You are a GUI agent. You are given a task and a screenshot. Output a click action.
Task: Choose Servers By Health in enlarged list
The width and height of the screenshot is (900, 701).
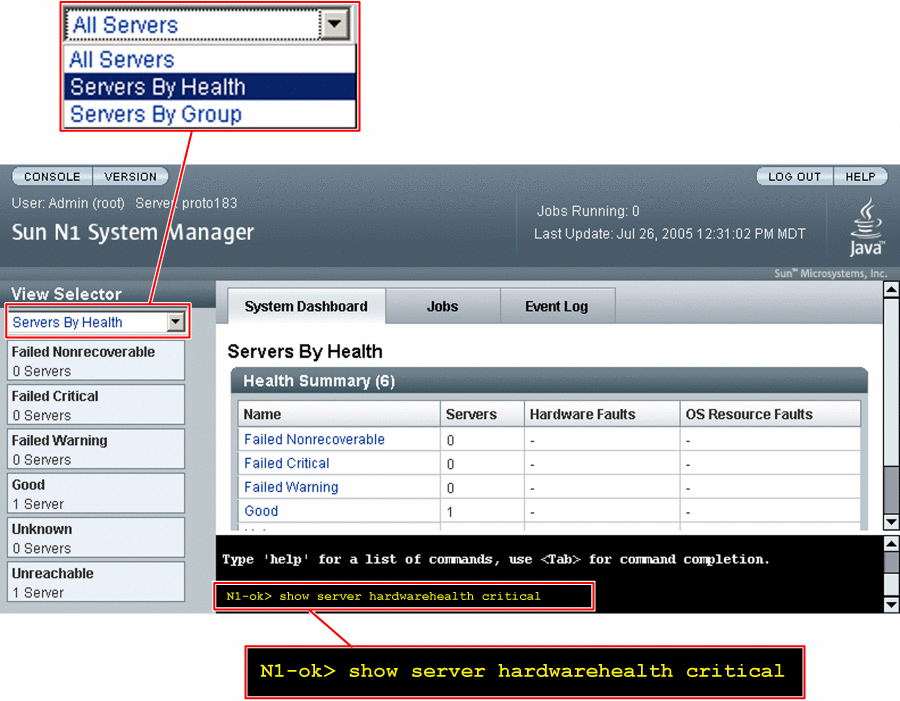click(x=210, y=87)
